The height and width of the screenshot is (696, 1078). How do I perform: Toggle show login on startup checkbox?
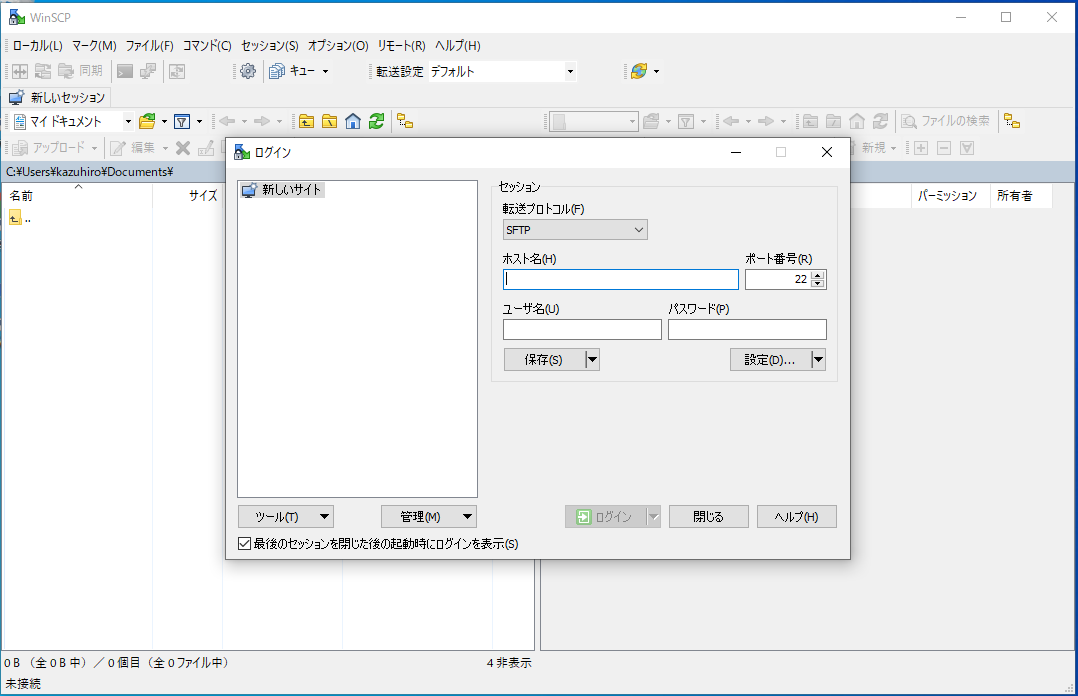point(245,544)
